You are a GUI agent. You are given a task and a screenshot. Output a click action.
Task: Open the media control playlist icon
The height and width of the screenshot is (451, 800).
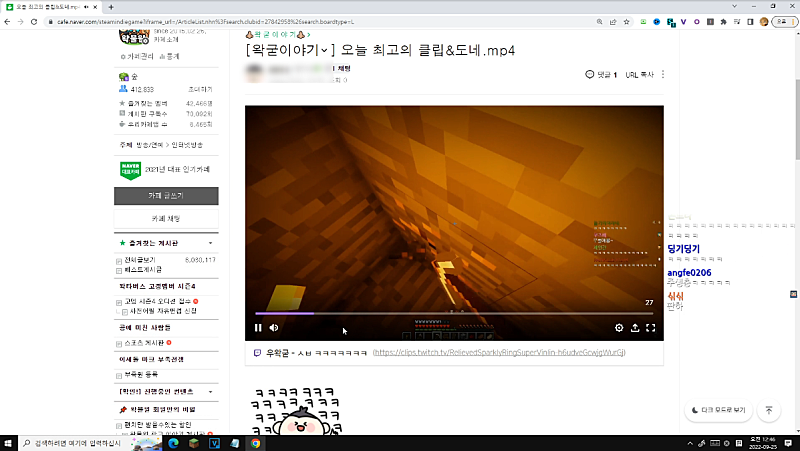737,22
